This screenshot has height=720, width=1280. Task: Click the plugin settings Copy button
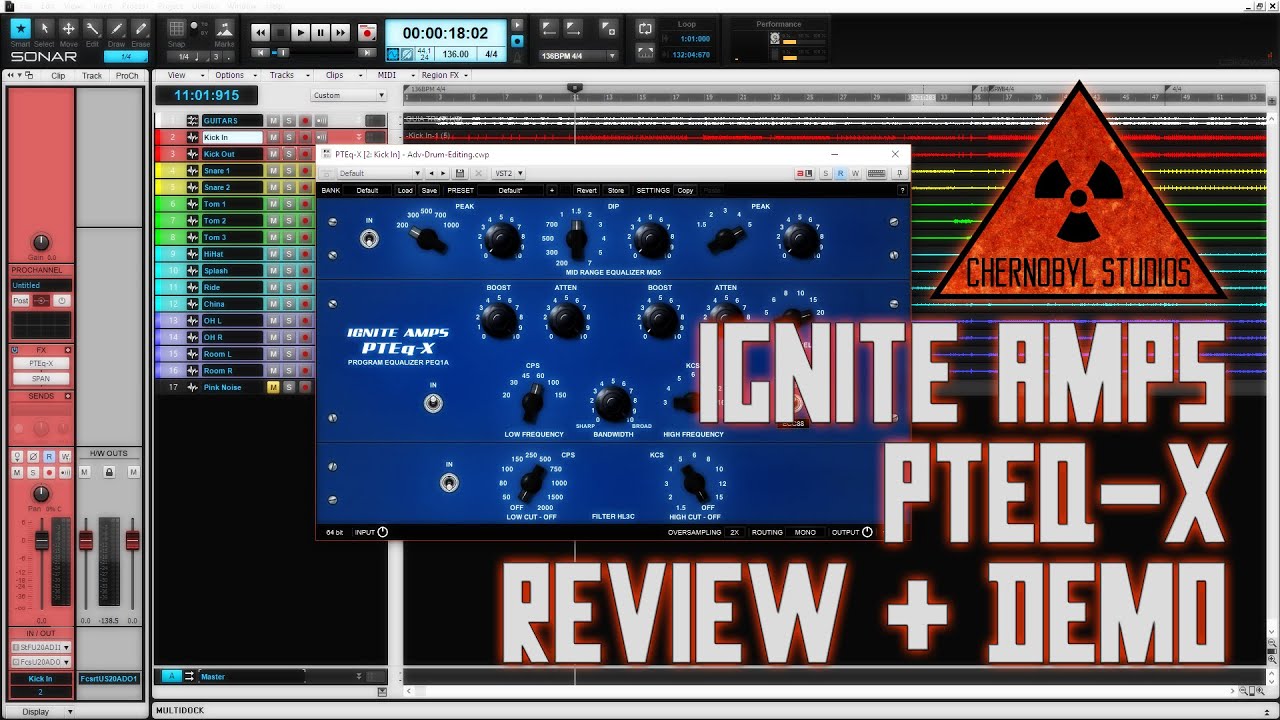[685, 190]
